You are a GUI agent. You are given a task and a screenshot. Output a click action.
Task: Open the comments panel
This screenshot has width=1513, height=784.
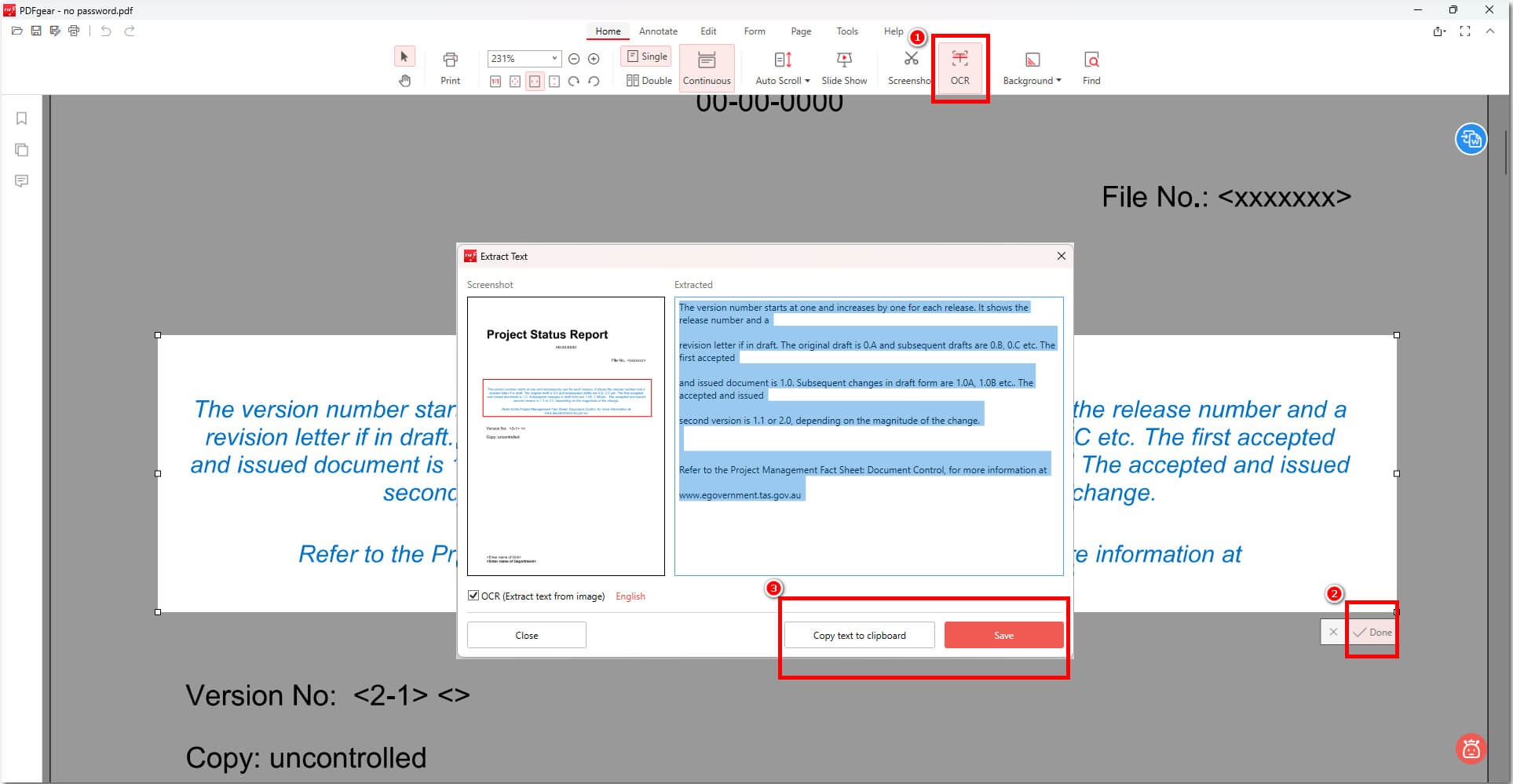(x=21, y=181)
